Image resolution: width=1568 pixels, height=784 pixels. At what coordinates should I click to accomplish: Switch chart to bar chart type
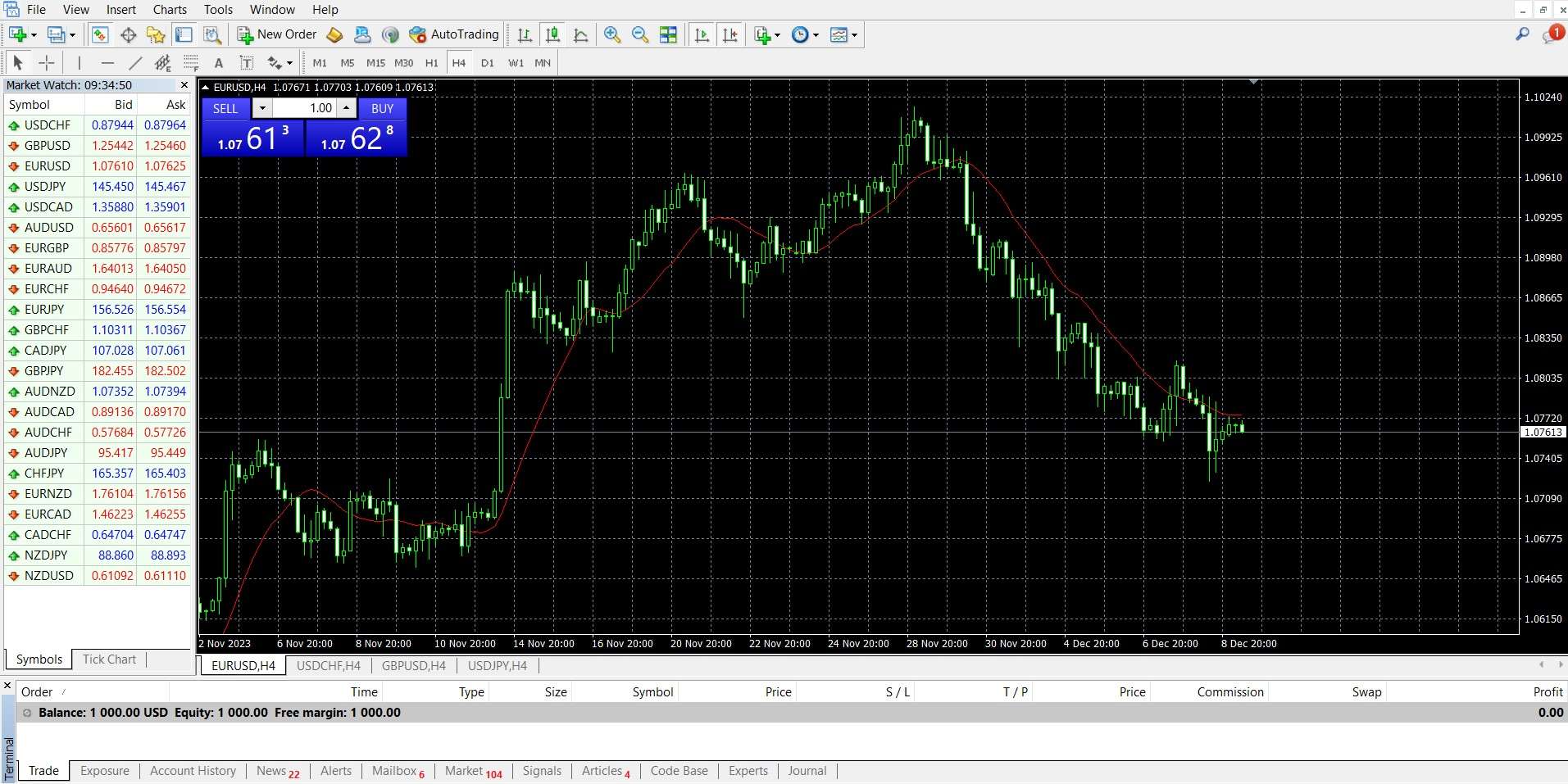point(525,34)
